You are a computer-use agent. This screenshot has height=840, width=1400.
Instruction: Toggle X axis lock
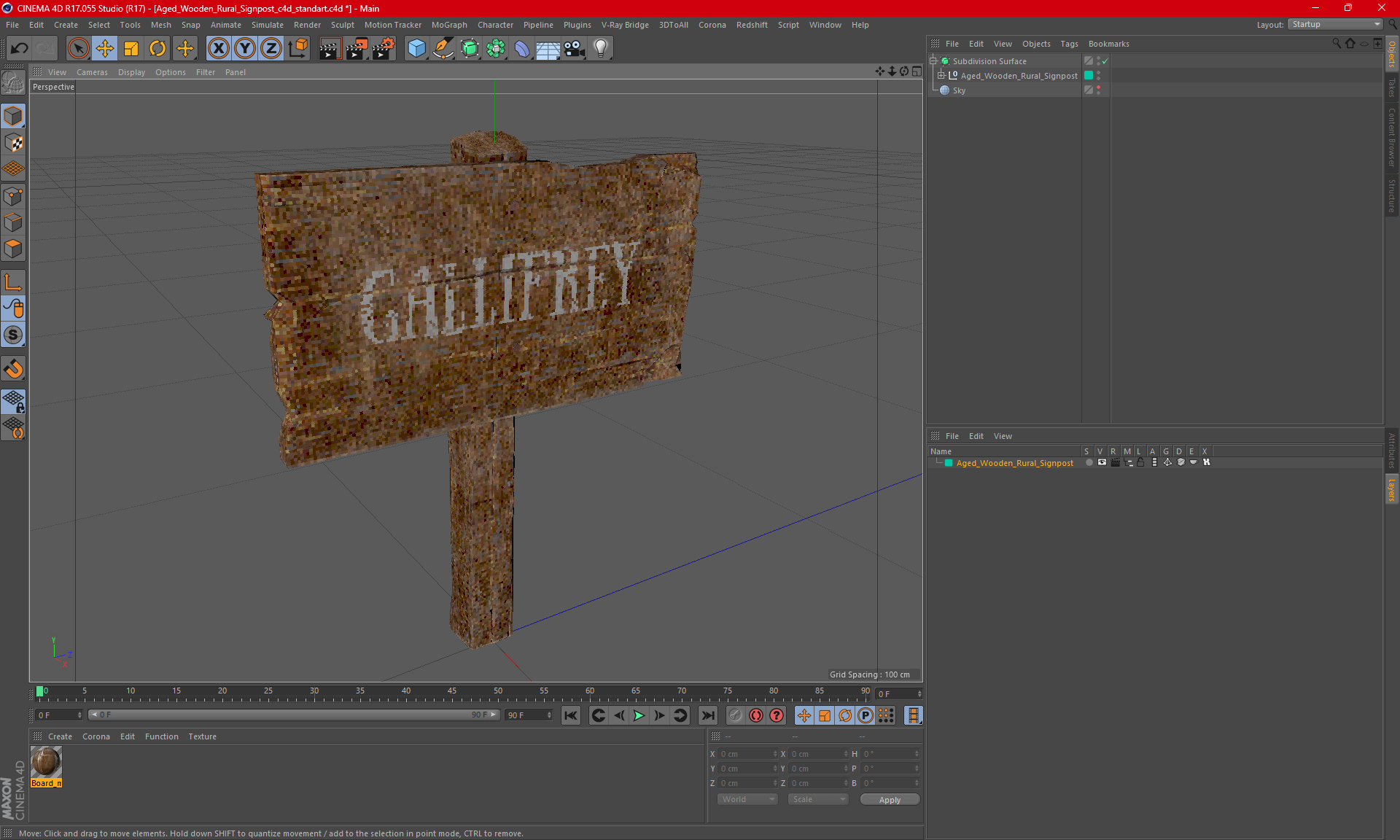pyautogui.click(x=218, y=49)
